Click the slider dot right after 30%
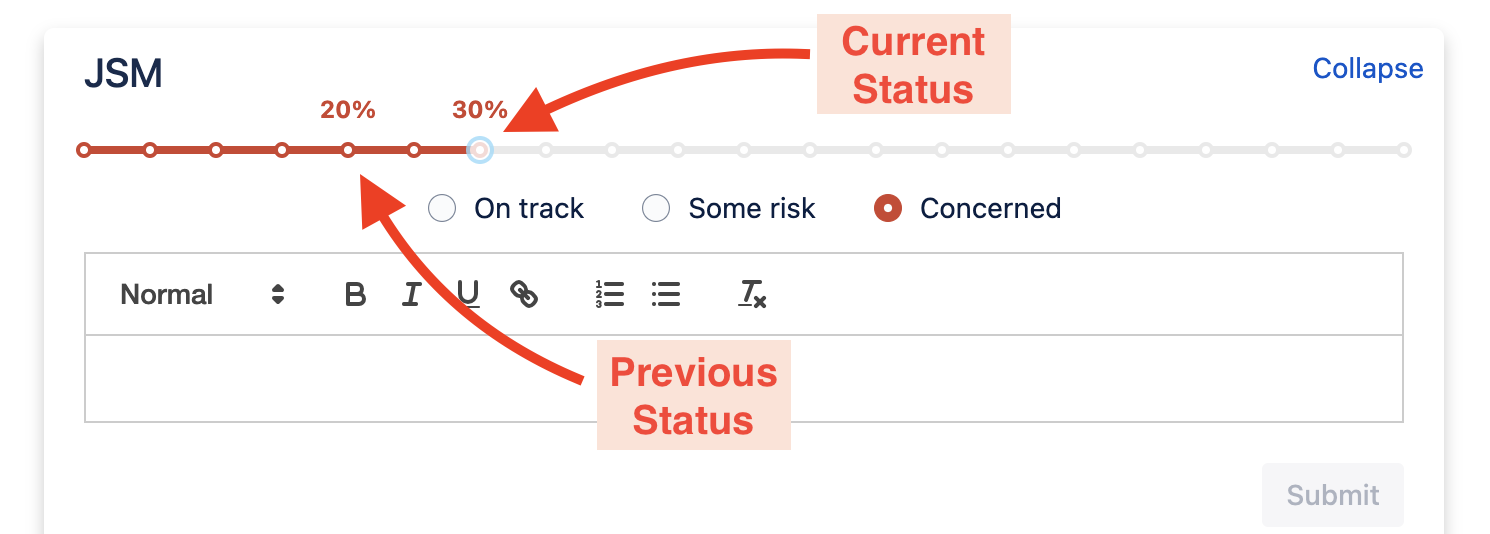The height and width of the screenshot is (534, 1490). (x=546, y=151)
